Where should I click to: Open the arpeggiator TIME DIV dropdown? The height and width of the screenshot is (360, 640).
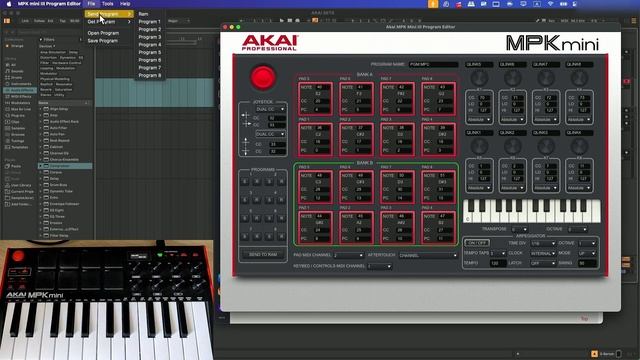pyautogui.click(x=543, y=243)
